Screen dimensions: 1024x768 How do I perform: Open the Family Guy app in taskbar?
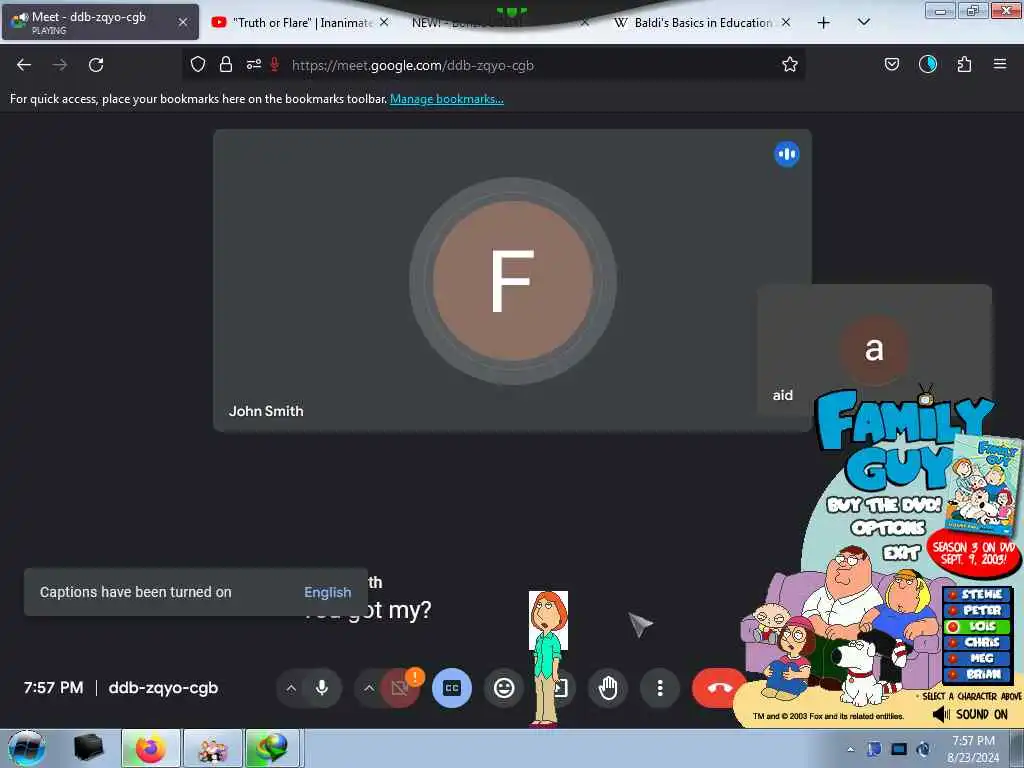(212, 748)
